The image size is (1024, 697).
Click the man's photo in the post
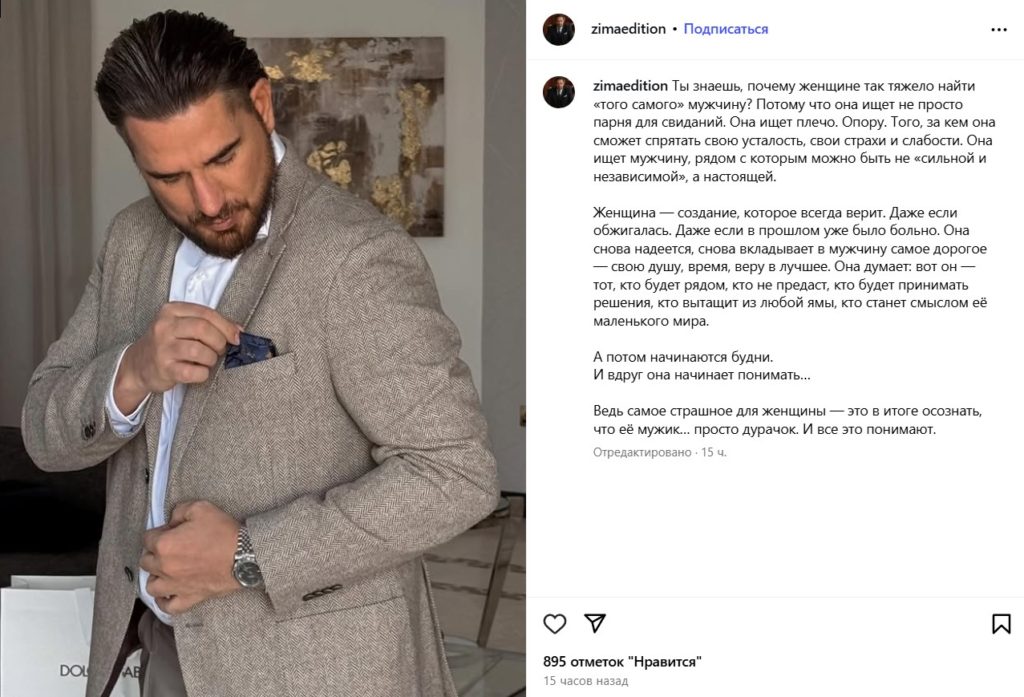263,348
